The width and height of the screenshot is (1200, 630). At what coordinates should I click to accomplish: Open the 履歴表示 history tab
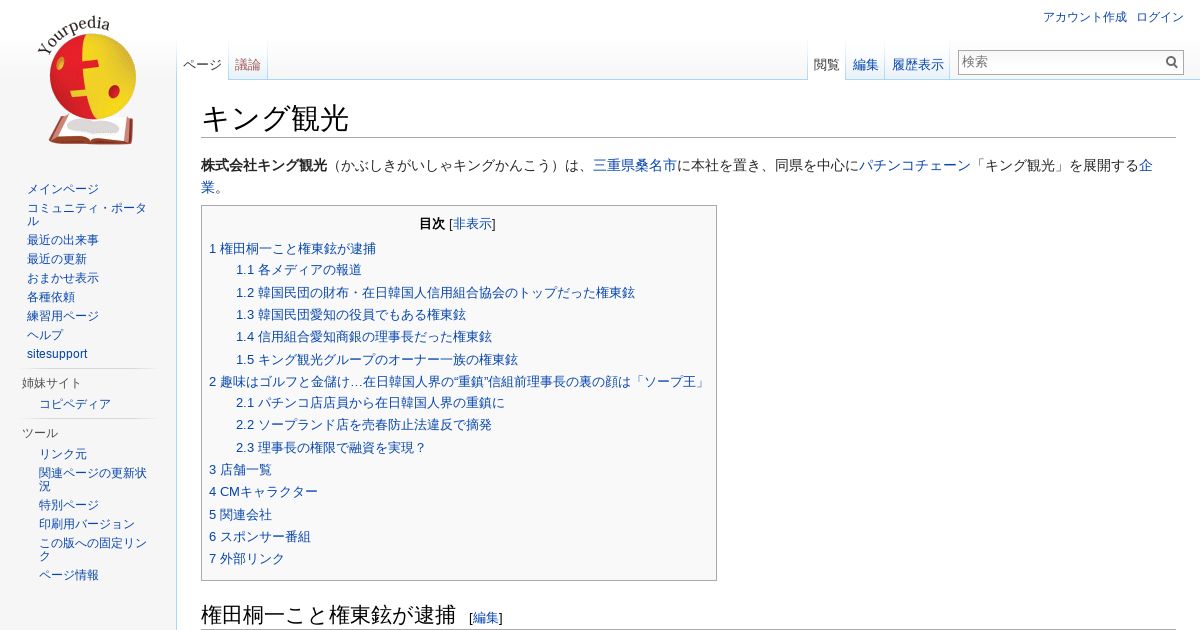pos(918,65)
